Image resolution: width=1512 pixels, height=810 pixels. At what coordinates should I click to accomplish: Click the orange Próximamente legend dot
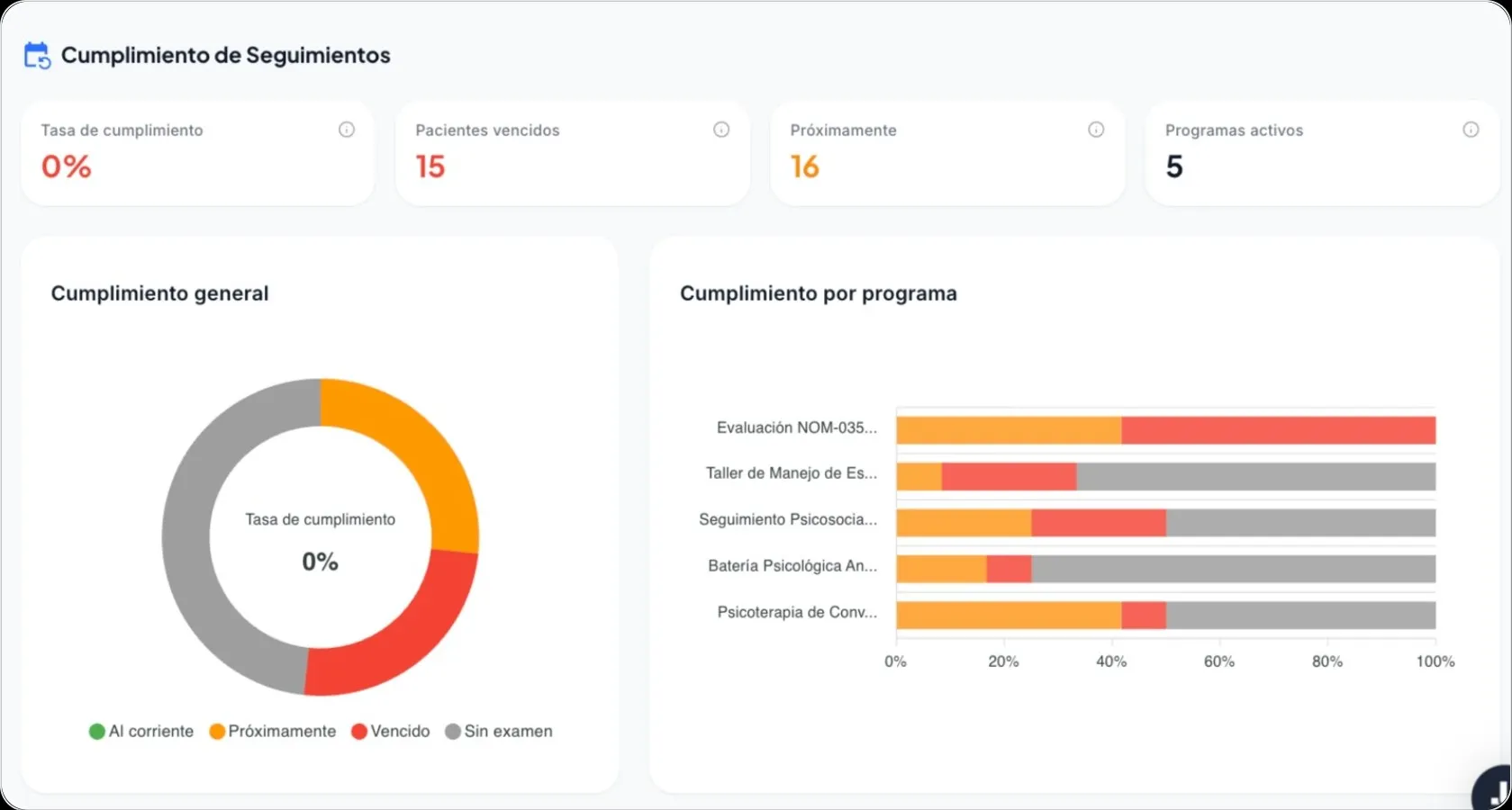coord(216,731)
